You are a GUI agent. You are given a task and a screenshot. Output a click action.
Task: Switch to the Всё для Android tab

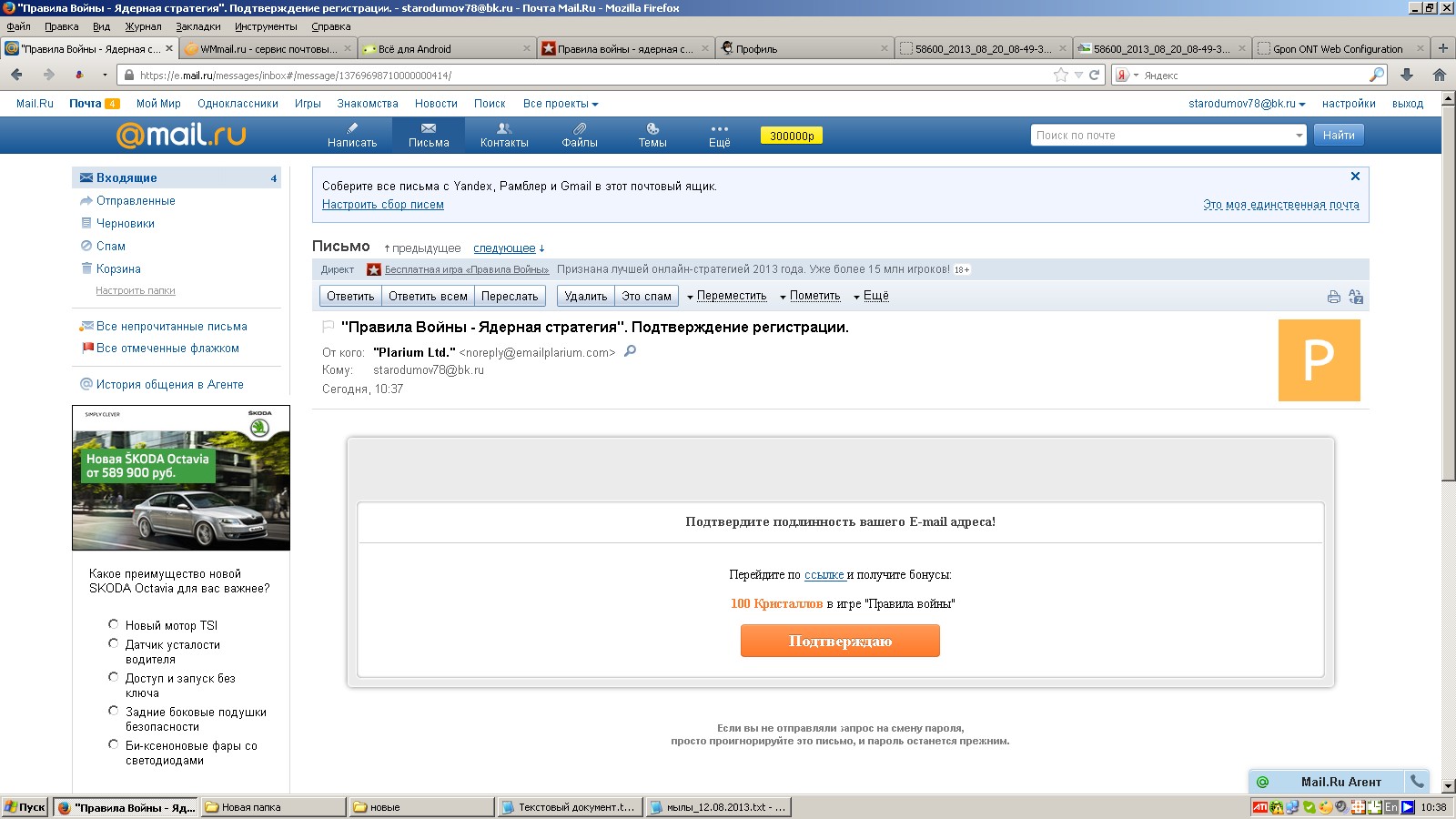pyautogui.click(x=446, y=48)
